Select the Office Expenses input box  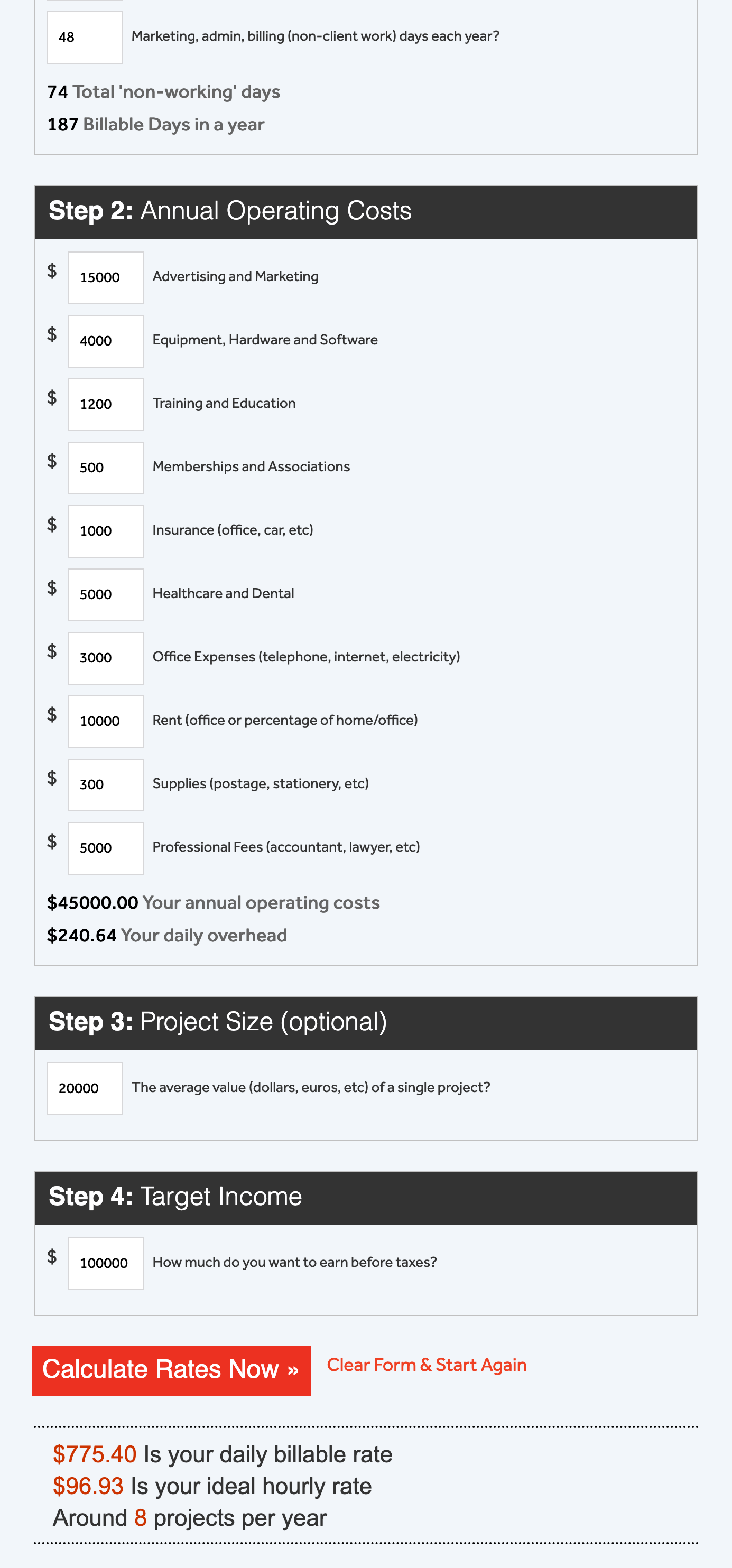105,658
